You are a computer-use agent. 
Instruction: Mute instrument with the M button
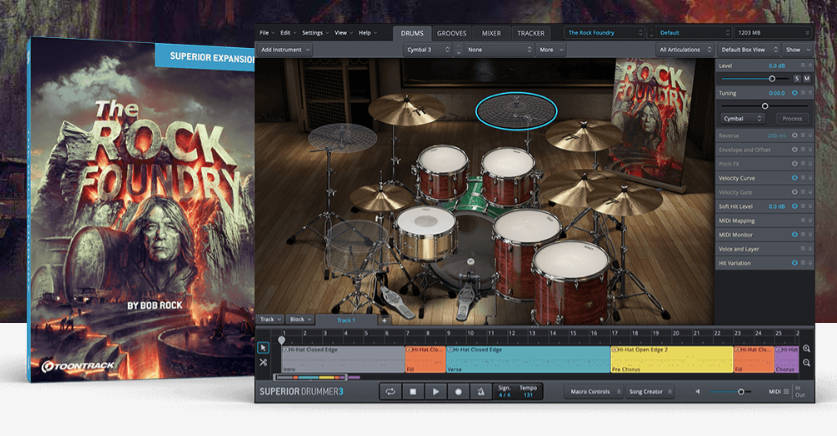pos(807,78)
